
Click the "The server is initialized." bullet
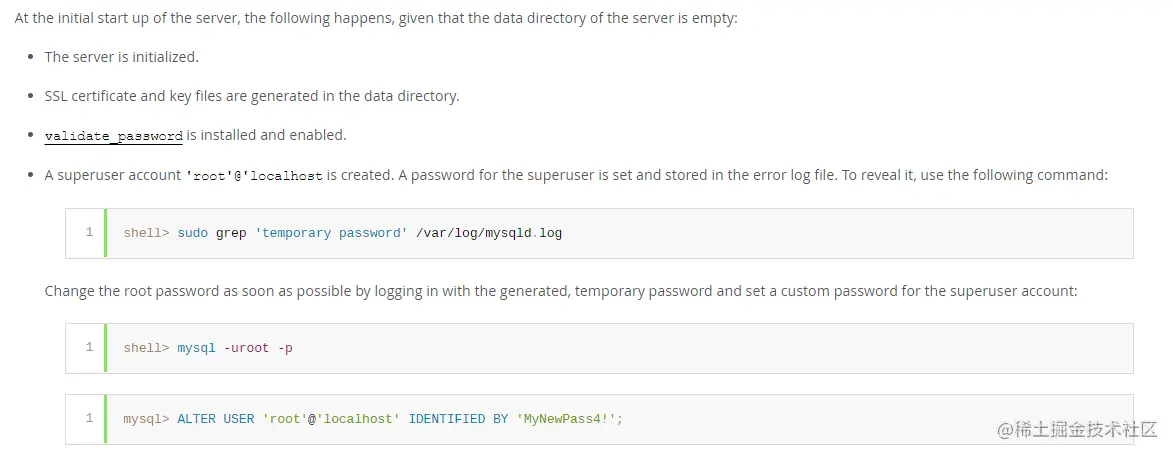pos(121,57)
